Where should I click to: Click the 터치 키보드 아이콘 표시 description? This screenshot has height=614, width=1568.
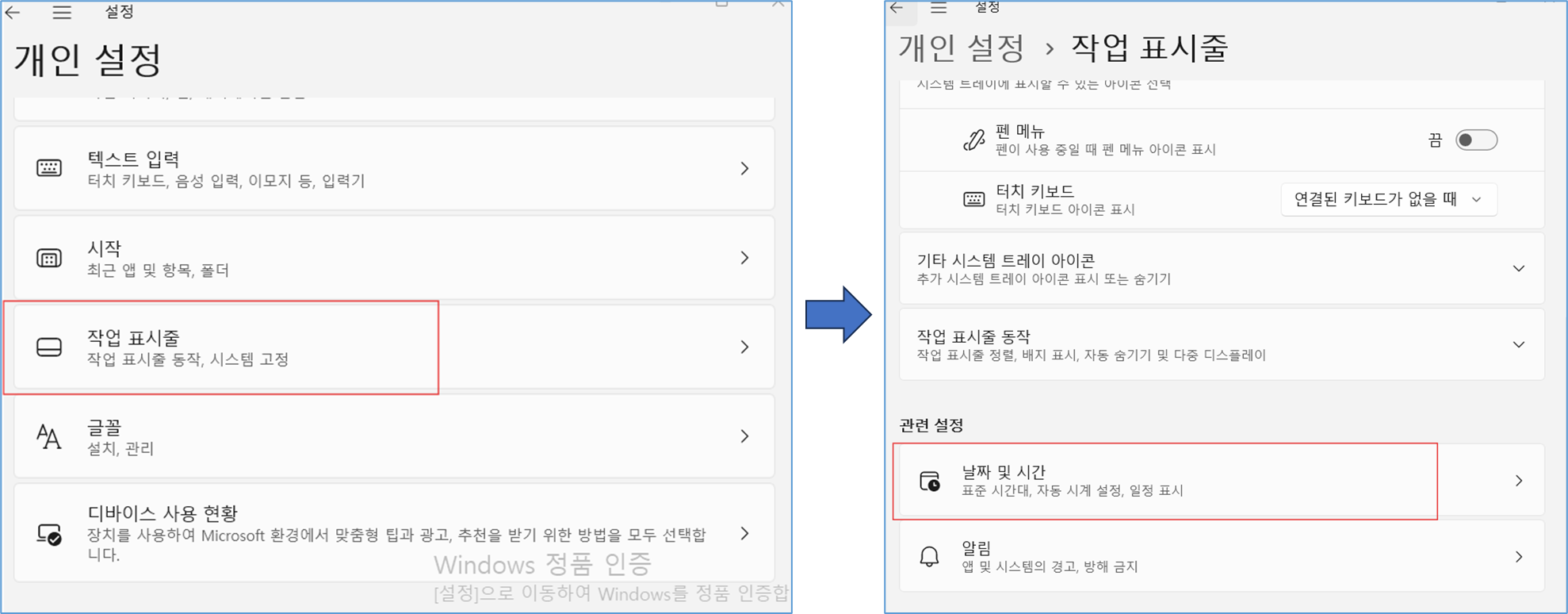pyautogui.click(x=1065, y=210)
